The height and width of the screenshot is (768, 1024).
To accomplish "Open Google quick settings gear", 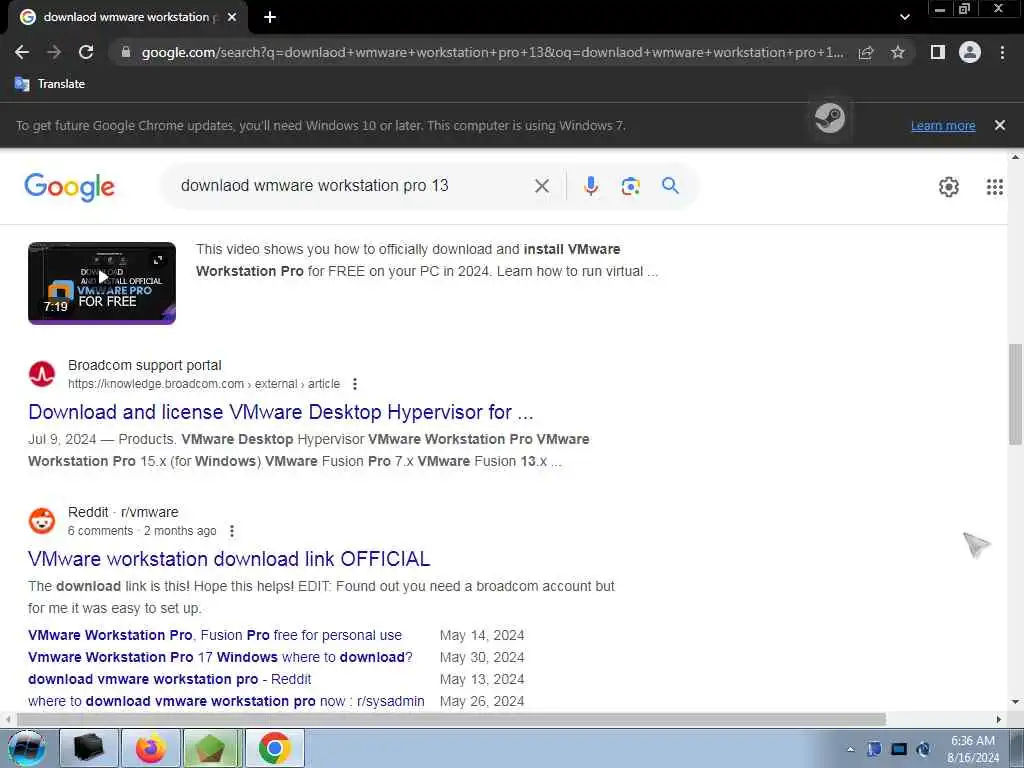I will [x=949, y=187].
